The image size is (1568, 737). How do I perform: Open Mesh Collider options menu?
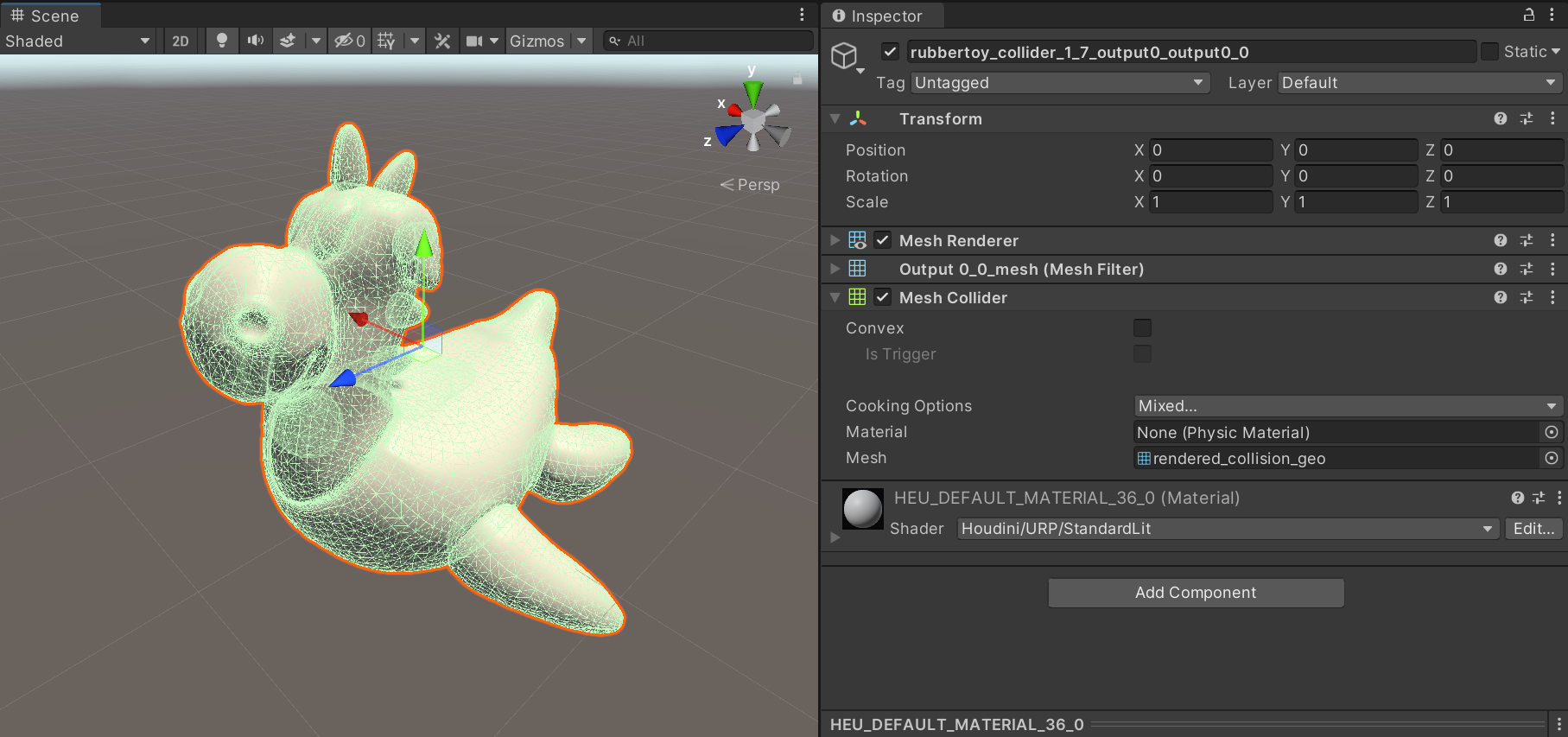[1552, 298]
